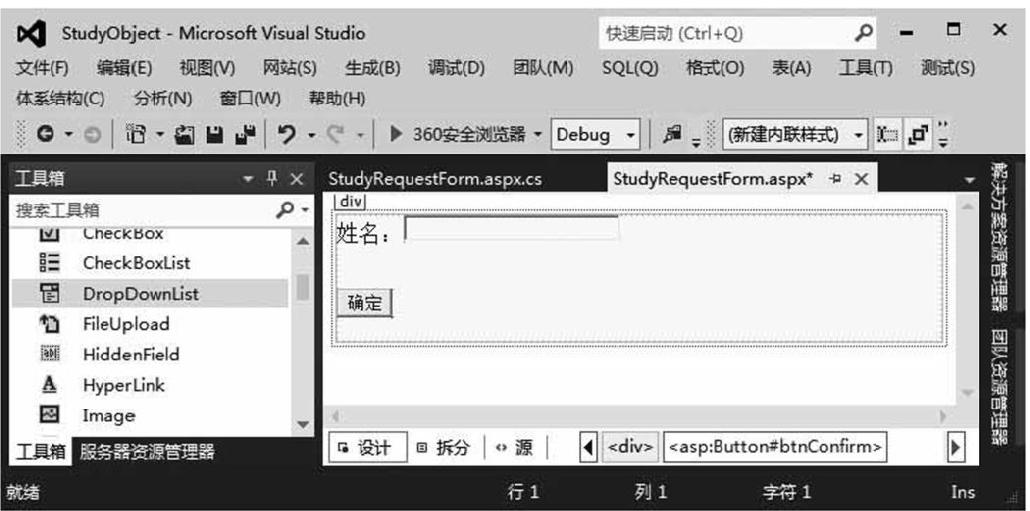Click the navigate forward arrow icon
This screenshot has height=511, width=1030.
point(93,135)
